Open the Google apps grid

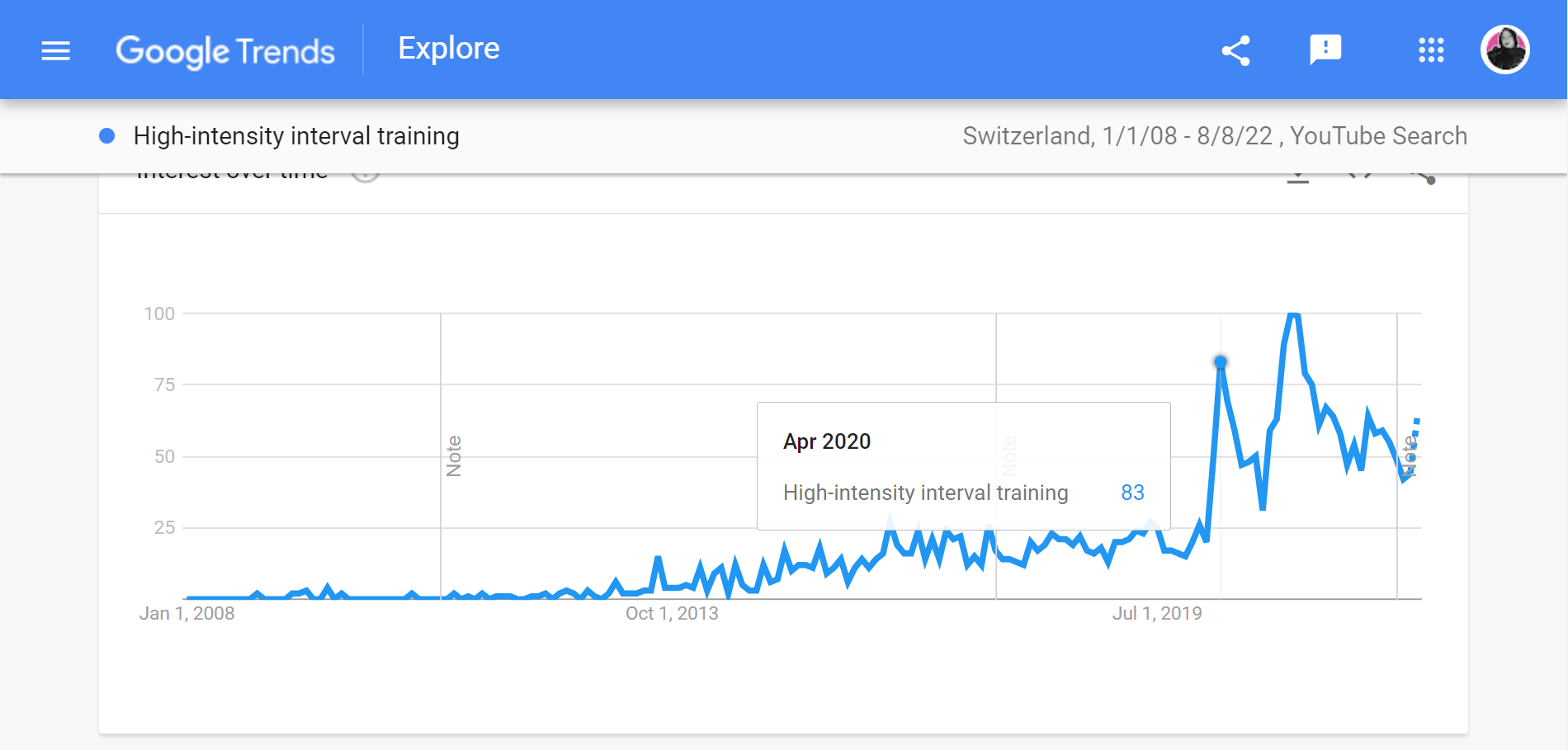(1430, 50)
